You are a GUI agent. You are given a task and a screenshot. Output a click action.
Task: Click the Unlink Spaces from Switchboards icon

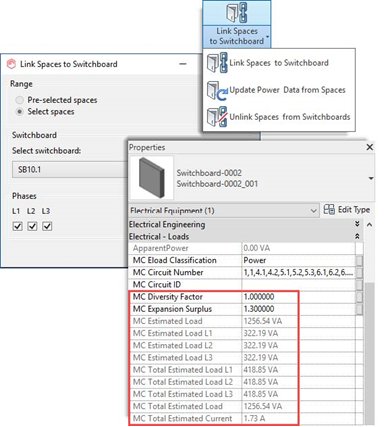pos(217,117)
